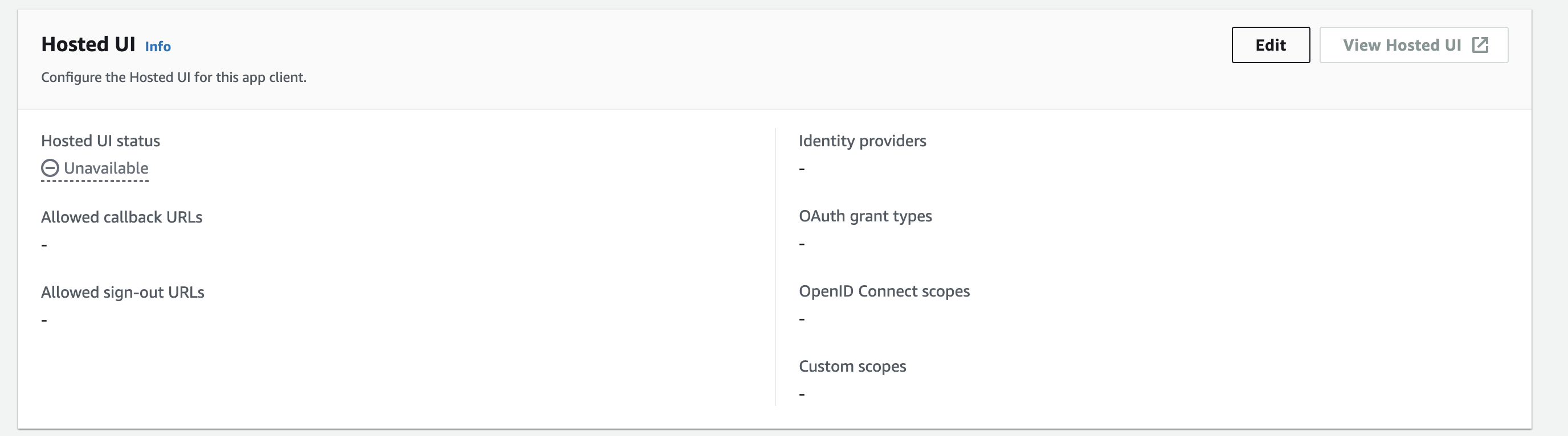The image size is (1568, 436).
Task: Click the external link icon beside View Hosted UI
Action: (1480, 45)
